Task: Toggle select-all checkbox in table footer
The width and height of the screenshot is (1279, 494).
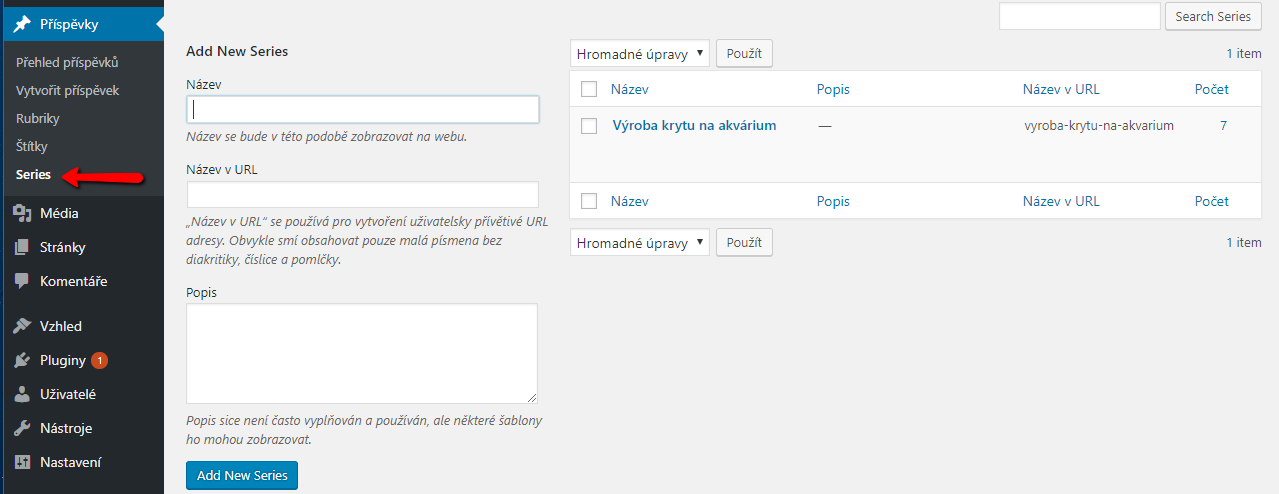Action: point(589,201)
